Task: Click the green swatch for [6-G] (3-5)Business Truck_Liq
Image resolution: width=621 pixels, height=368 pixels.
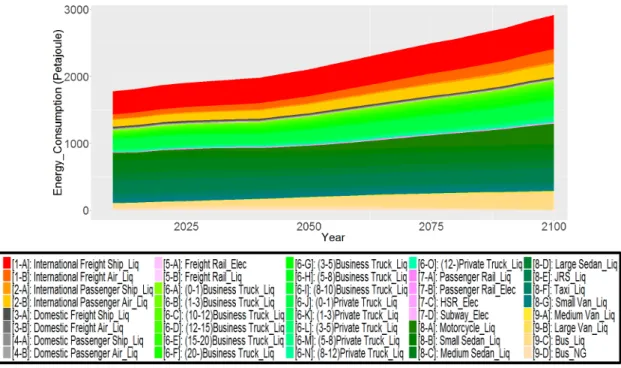Action: coord(290,263)
